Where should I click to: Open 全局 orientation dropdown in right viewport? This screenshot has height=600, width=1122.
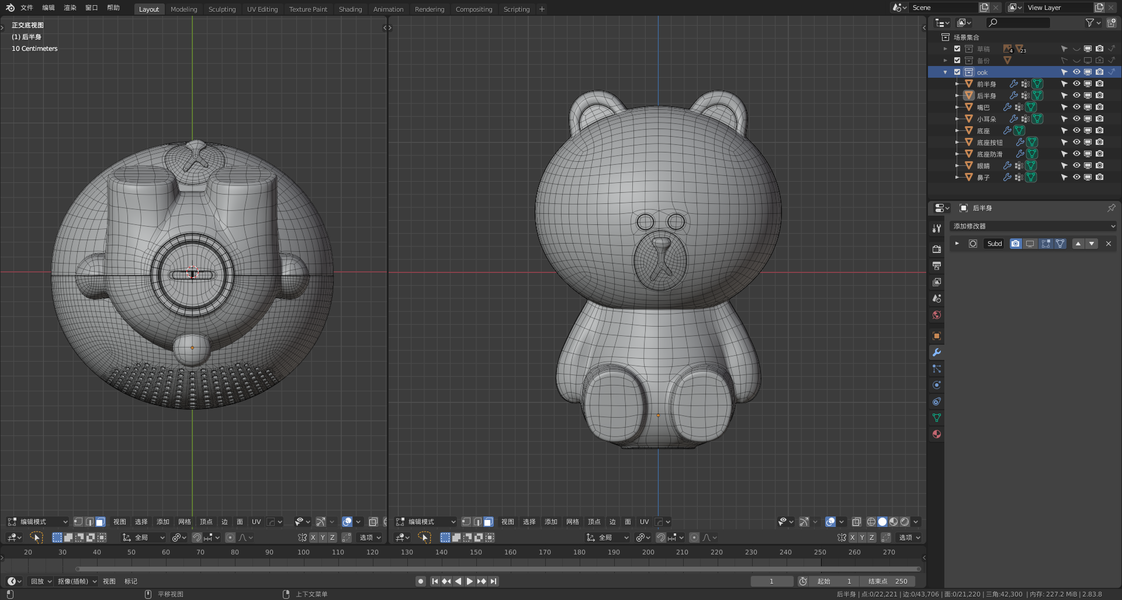[x=609, y=537]
